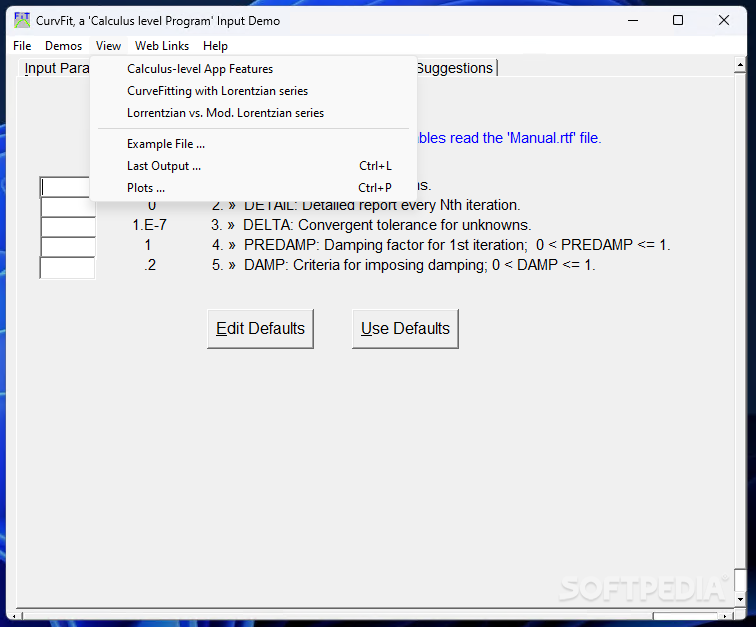Switch to the Input Parameters tab
Viewport: 756px width, 627px height.
[x=56, y=68]
